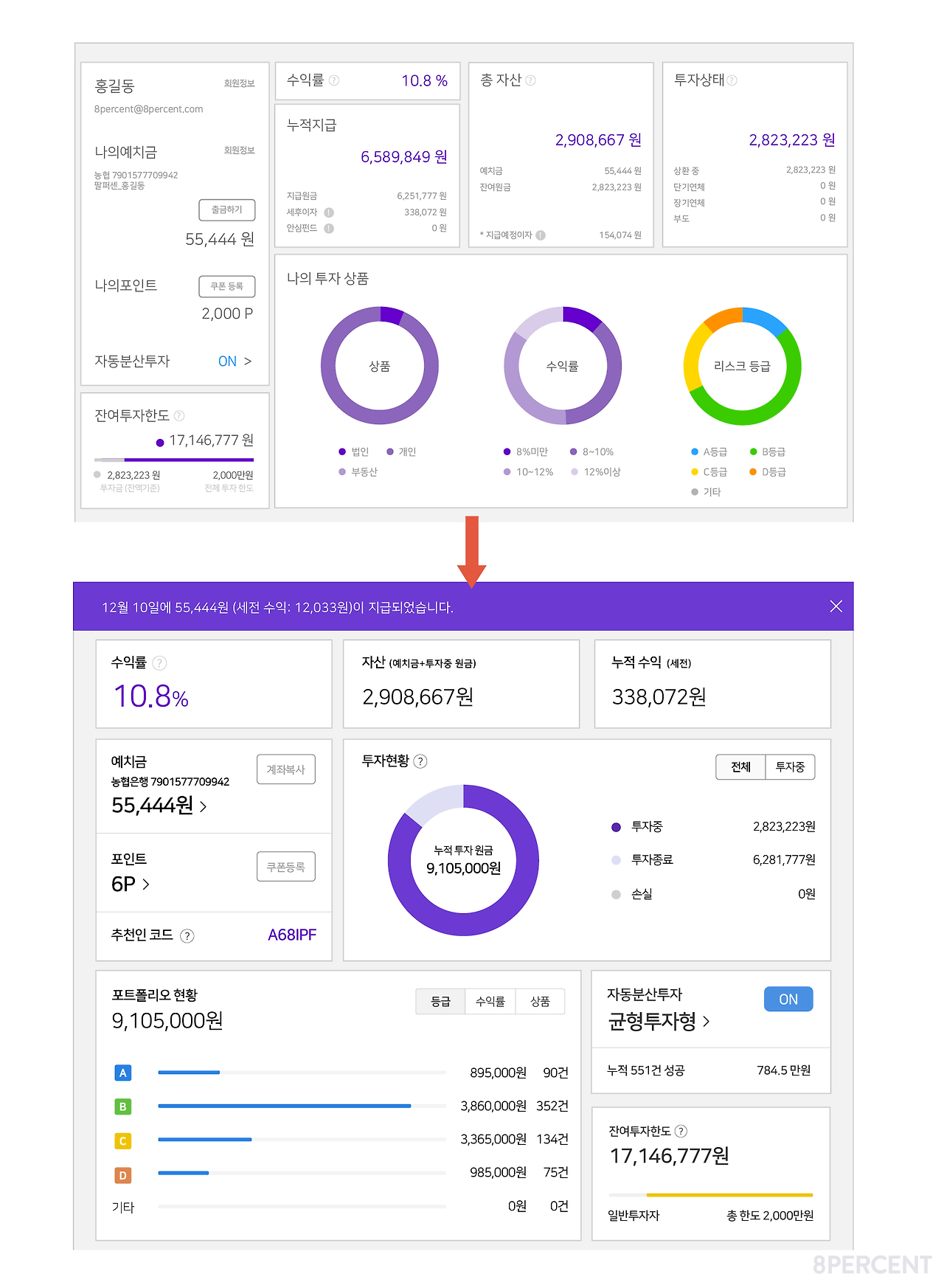Click the yellow C grade badge

point(123,1140)
